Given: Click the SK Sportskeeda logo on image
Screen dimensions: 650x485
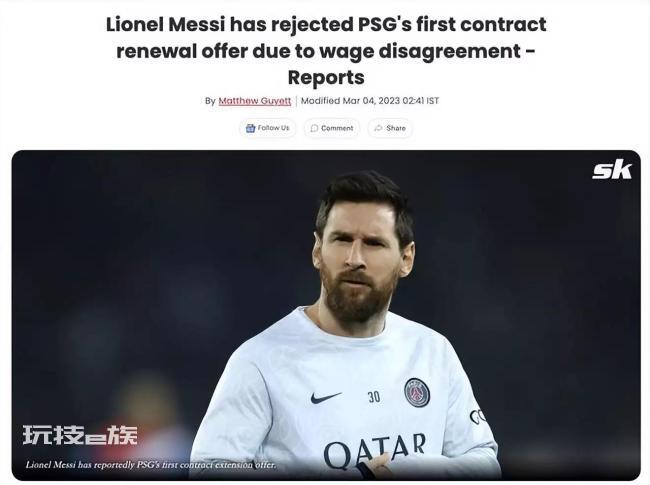Looking at the screenshot, I should 612,171.
